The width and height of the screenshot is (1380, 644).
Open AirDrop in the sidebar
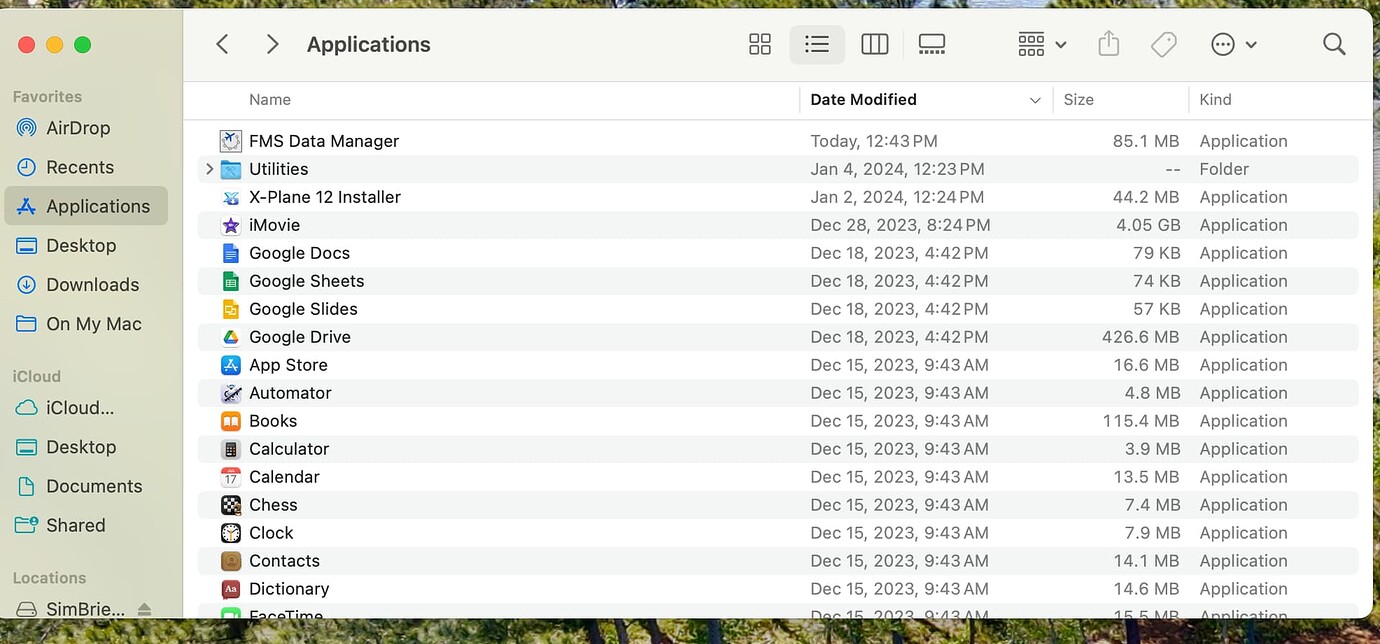coord(78,128)
